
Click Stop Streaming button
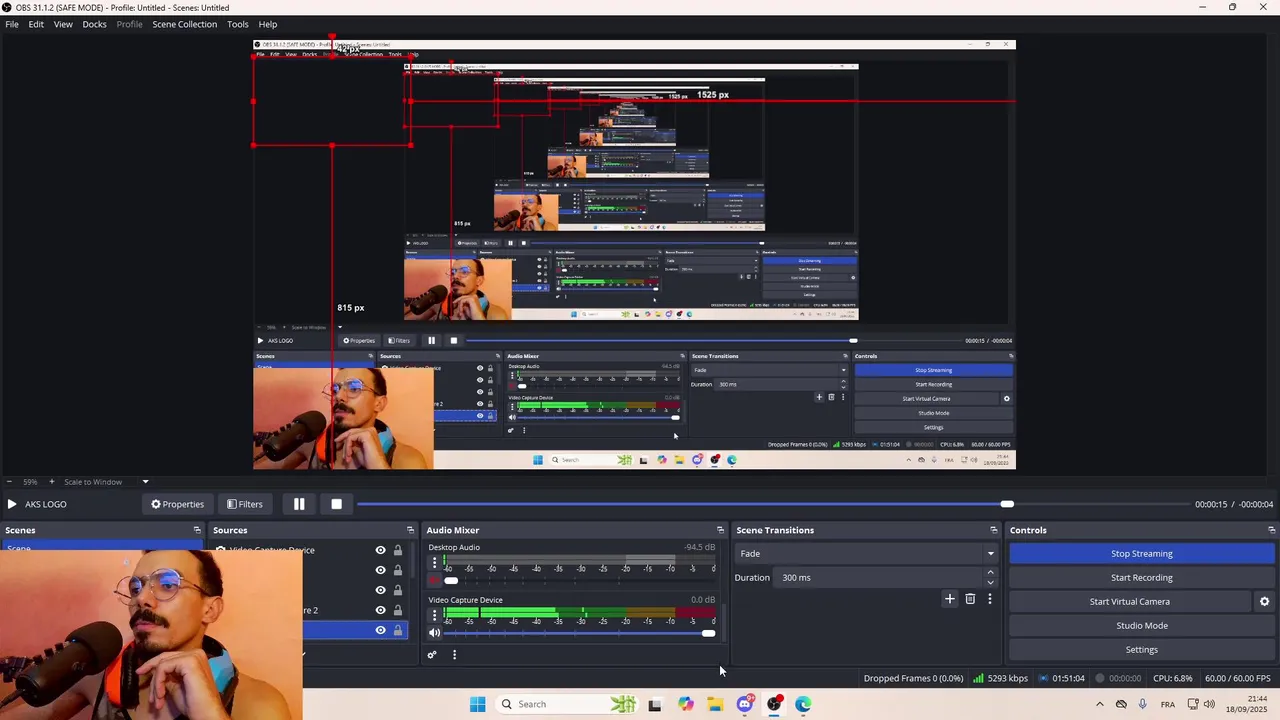click(1141, 553)
